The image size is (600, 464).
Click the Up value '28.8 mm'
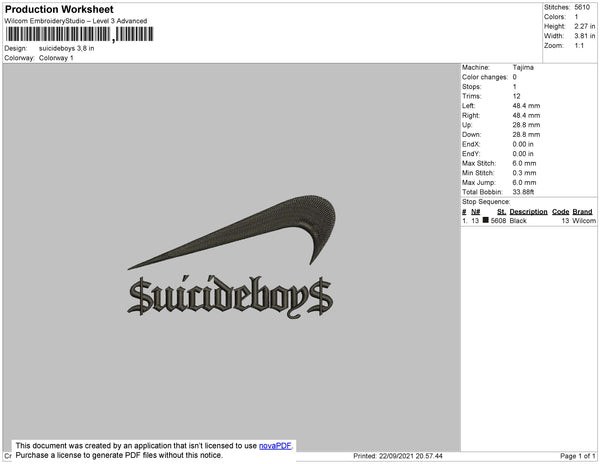click(x=526, y=125)
